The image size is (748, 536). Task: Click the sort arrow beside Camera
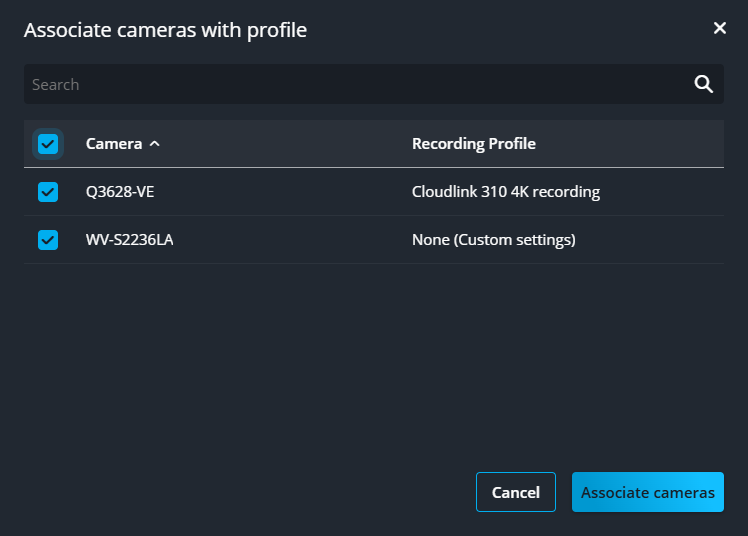[x=154, y=144]
